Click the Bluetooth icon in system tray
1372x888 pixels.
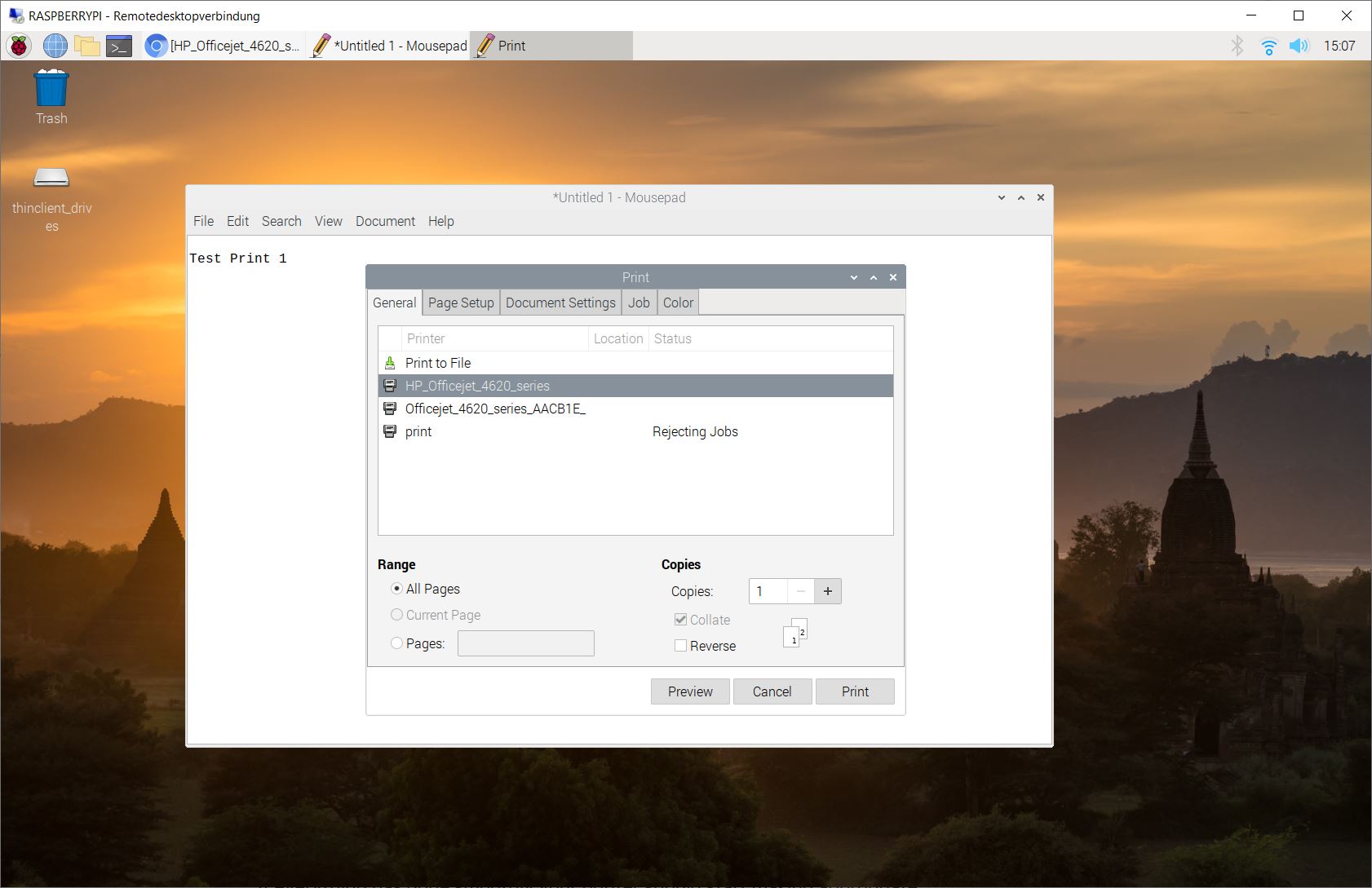pyautogui.click(x=1237, y=46)
